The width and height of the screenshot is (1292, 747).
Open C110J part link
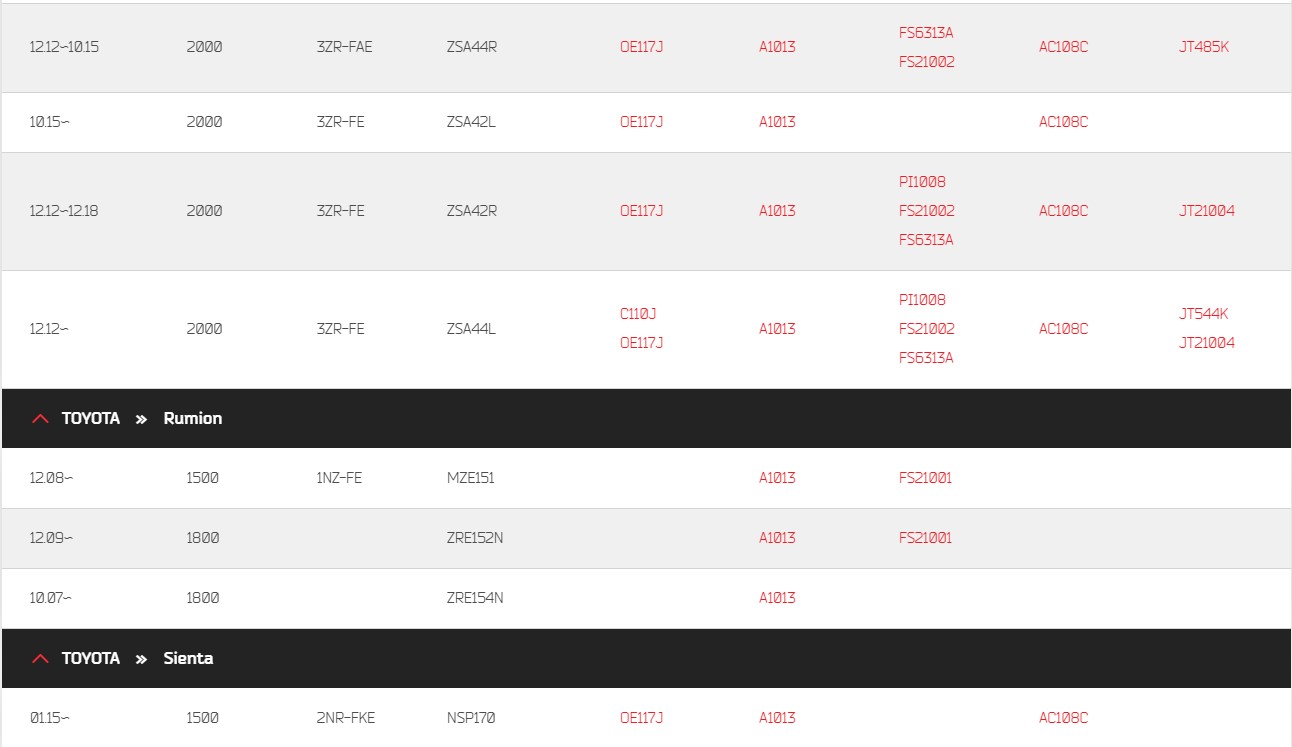pyautogui.click(x=638, y=314)
